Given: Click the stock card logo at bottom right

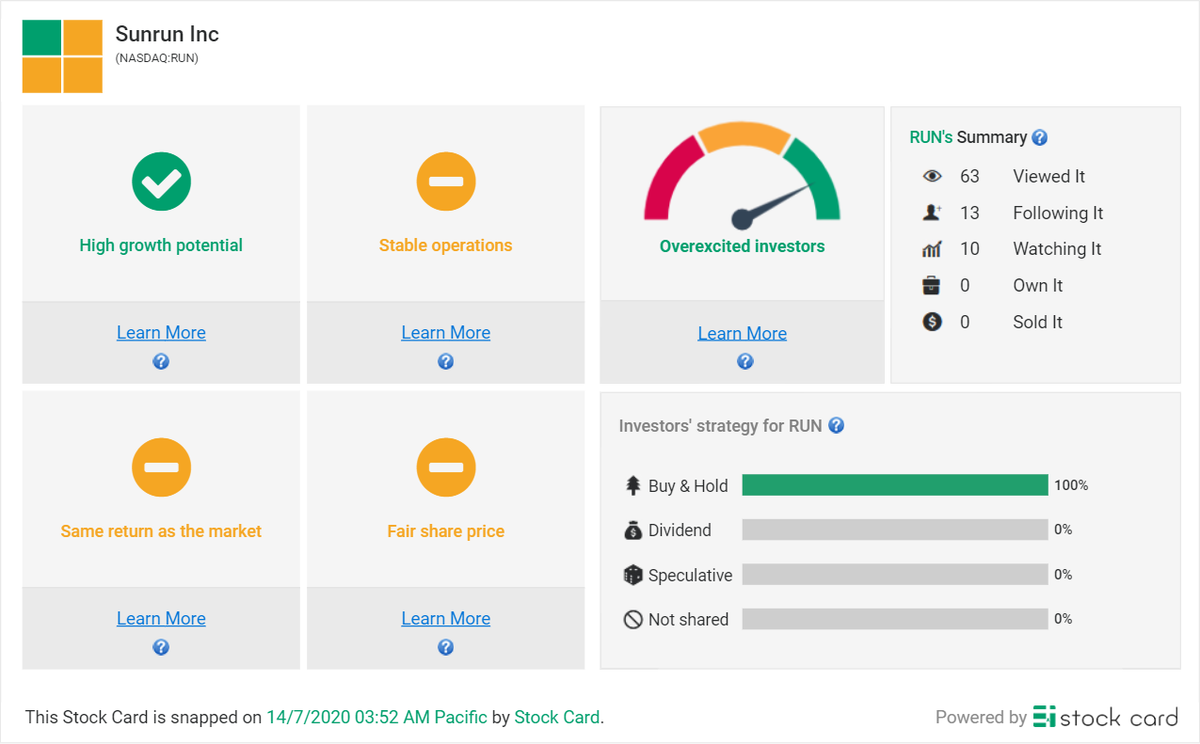Looking at the screenshot, I should (x=1105, y=716).
